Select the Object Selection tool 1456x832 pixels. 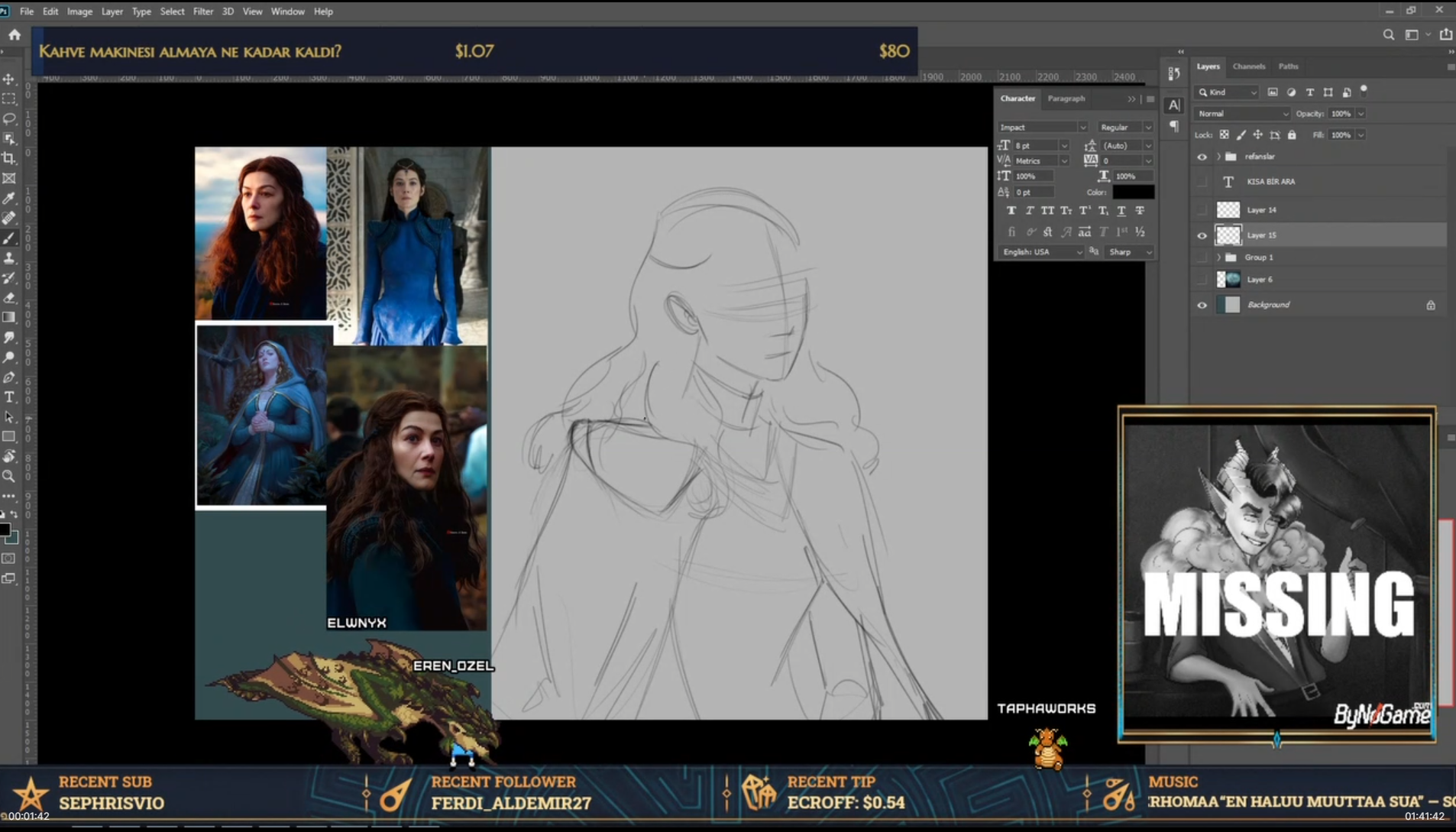coord(9,138)
